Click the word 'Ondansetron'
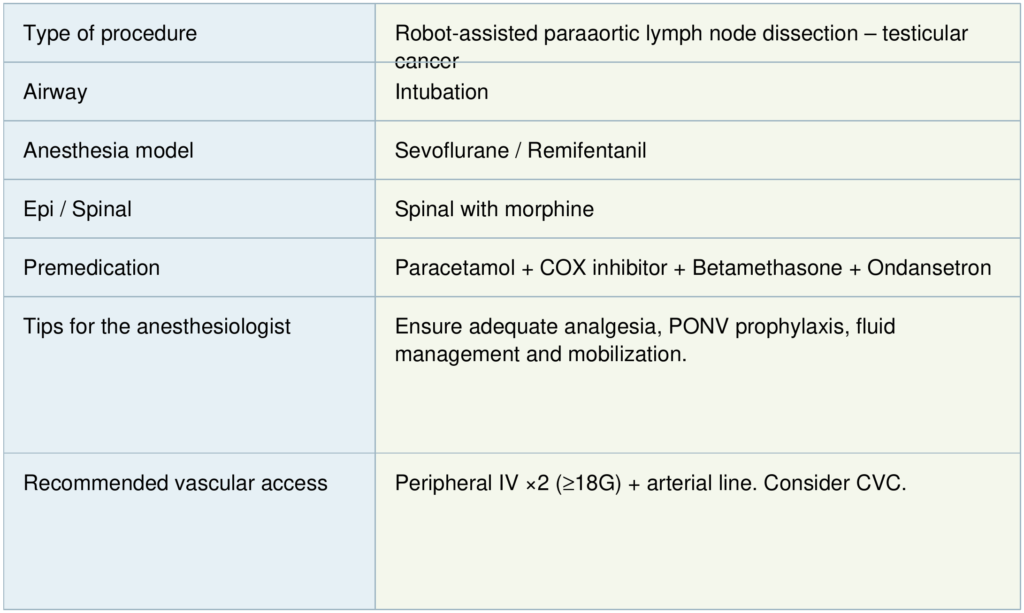Screen dimensions: 1024x613 [929, 268]
